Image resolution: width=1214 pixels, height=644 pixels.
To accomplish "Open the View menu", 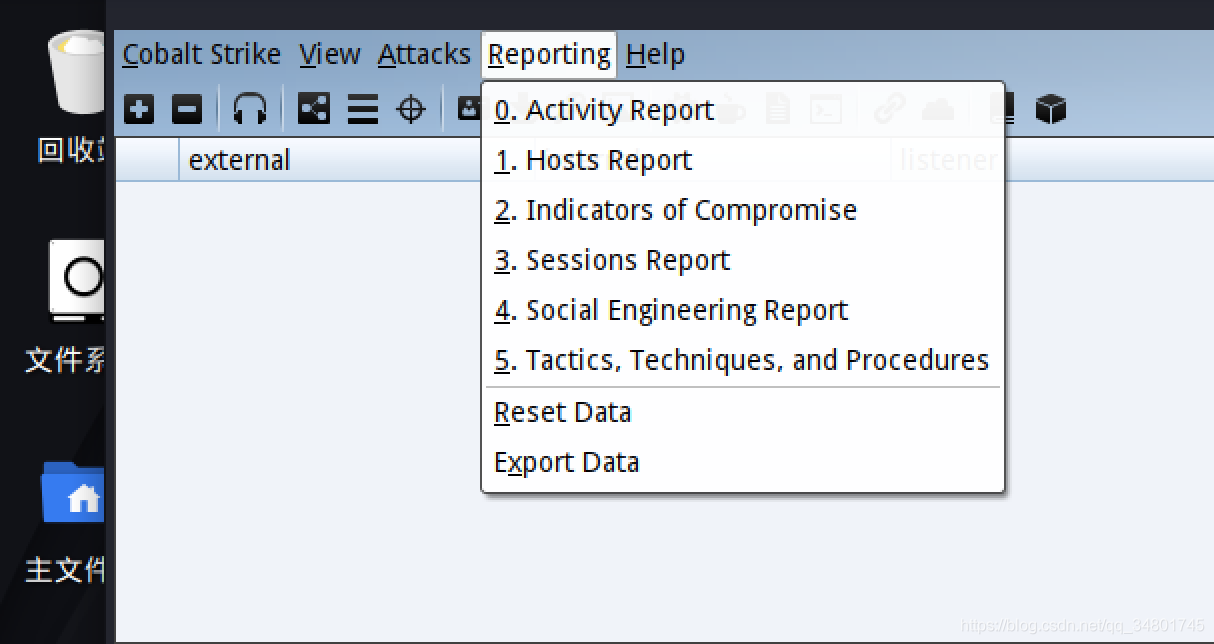I will point(330,54).
